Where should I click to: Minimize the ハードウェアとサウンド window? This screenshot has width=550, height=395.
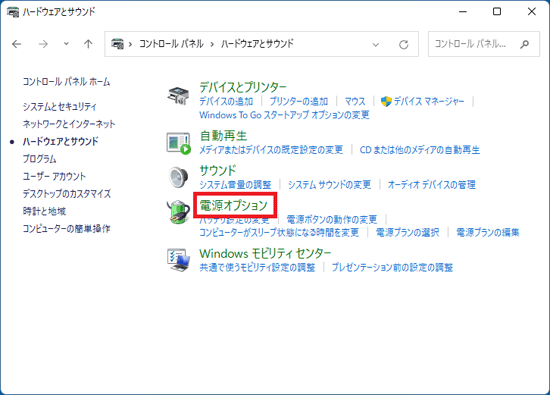tap(463, 12)
